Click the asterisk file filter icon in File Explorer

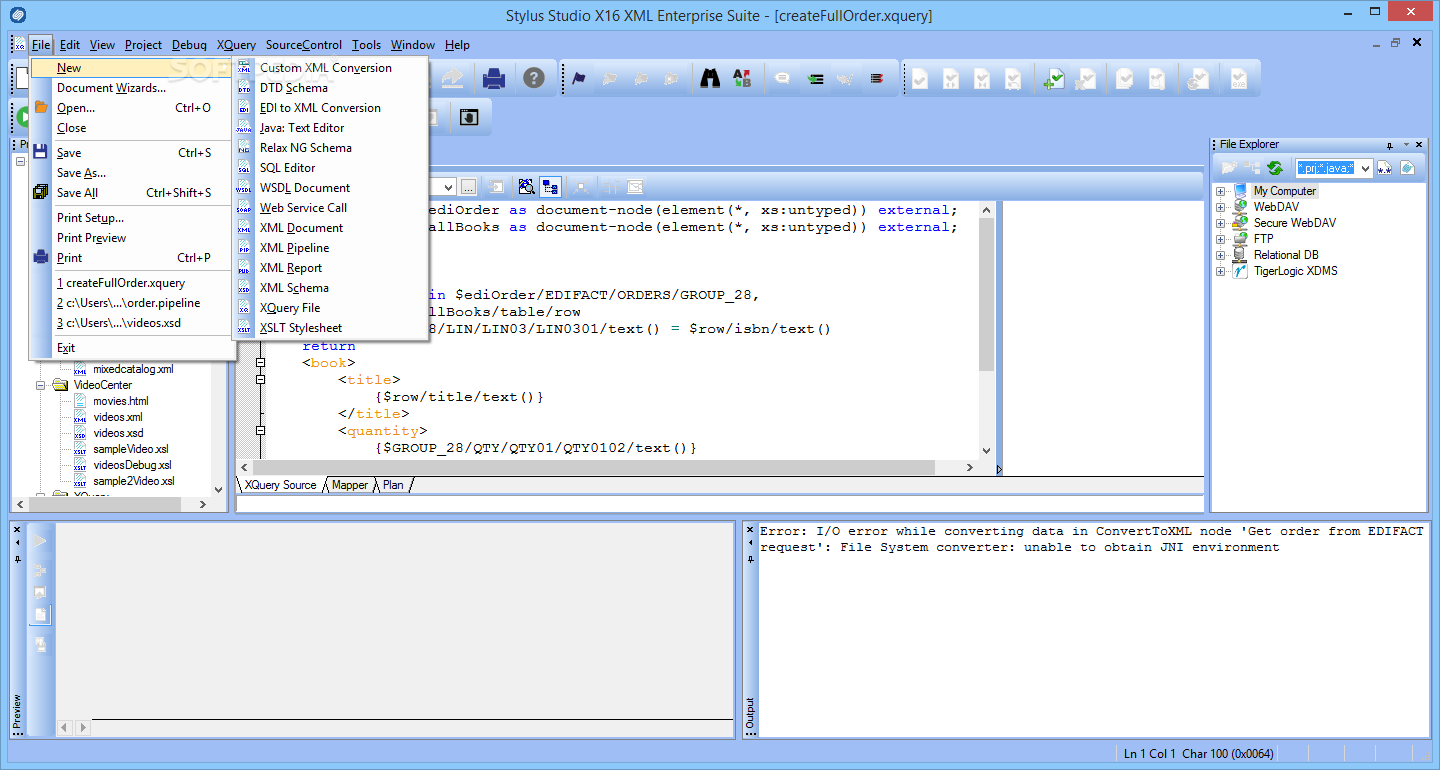point(1385,168)
